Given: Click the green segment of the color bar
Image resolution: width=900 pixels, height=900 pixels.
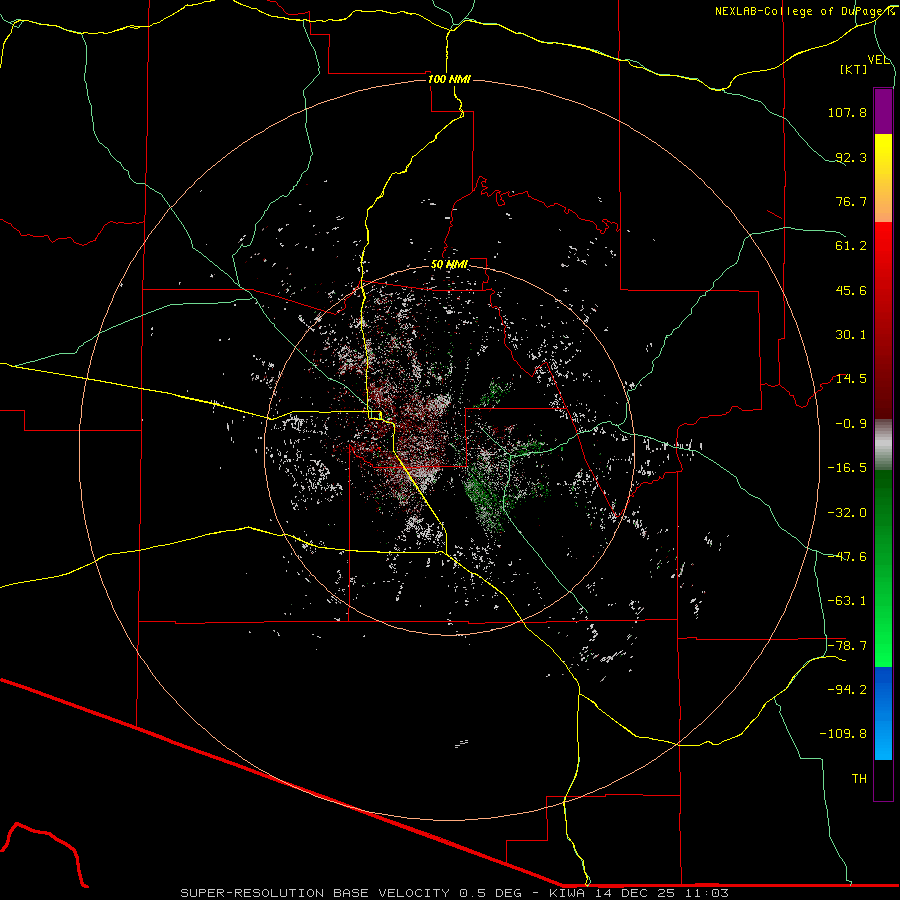Looking at the screenshot, I should tap(883, 568).
